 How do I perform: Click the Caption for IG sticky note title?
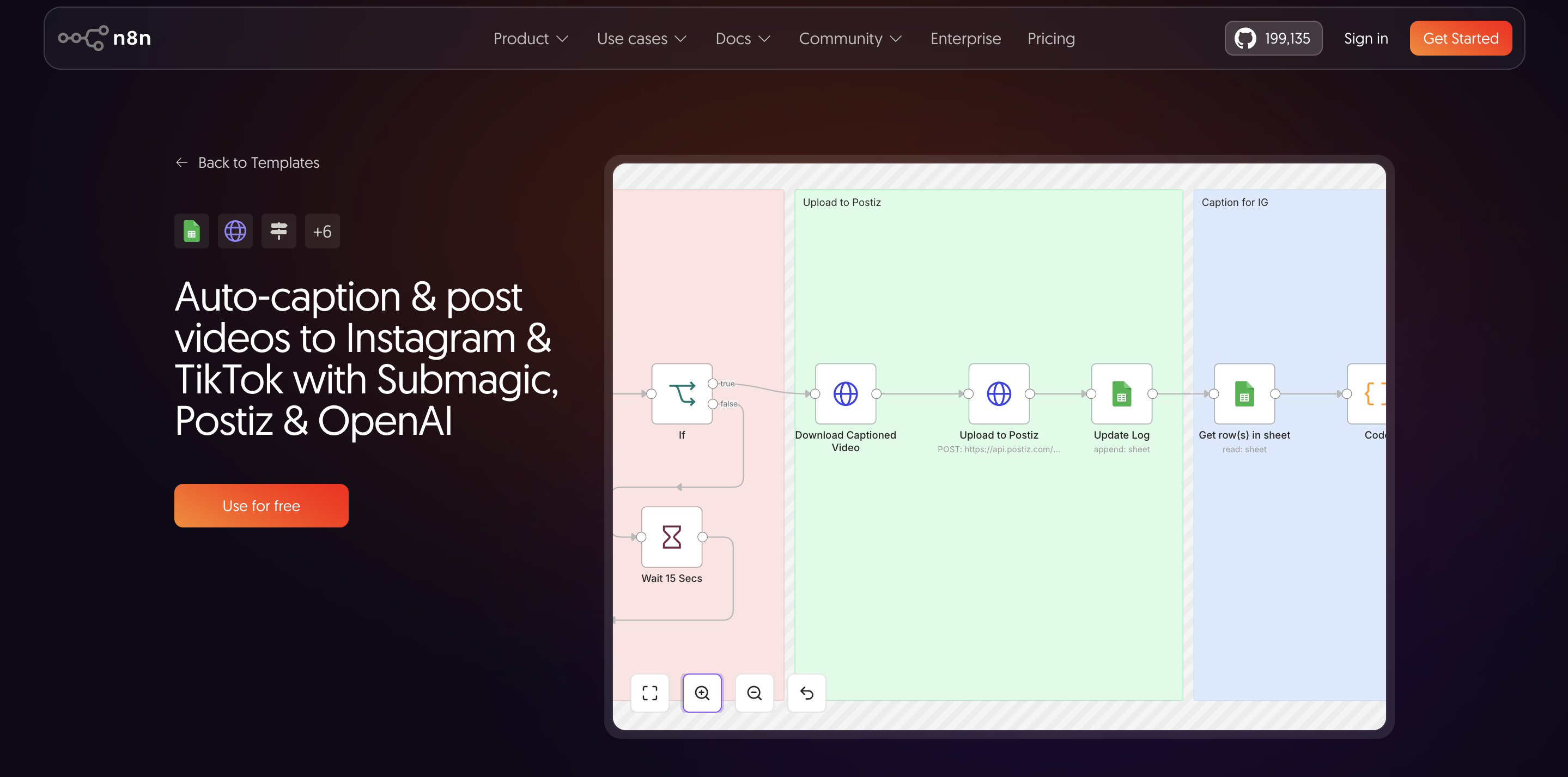(1235, 202)
